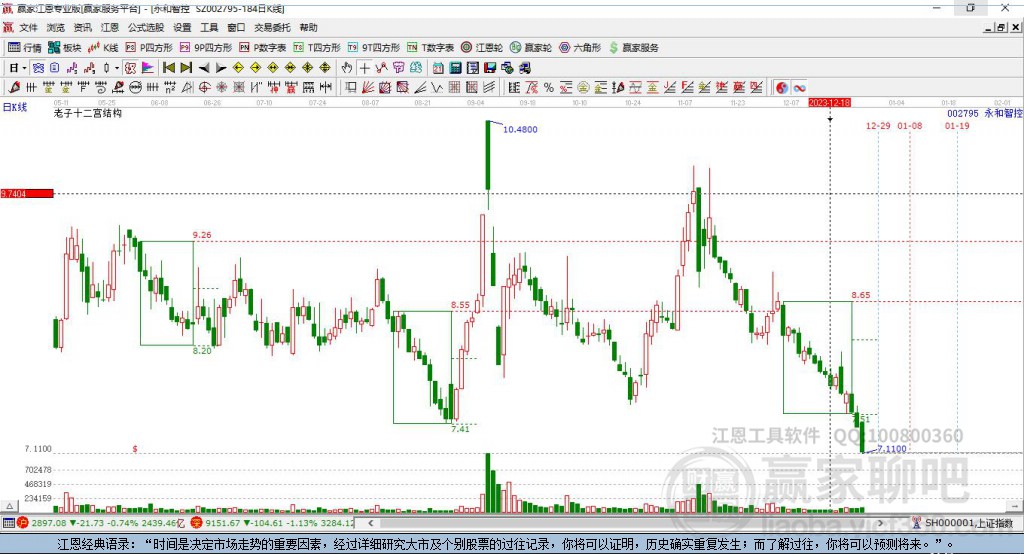This screenshot has width=1024, height=554.
Task: Open the 工具 menu
Action: click(x=209, y=27)
